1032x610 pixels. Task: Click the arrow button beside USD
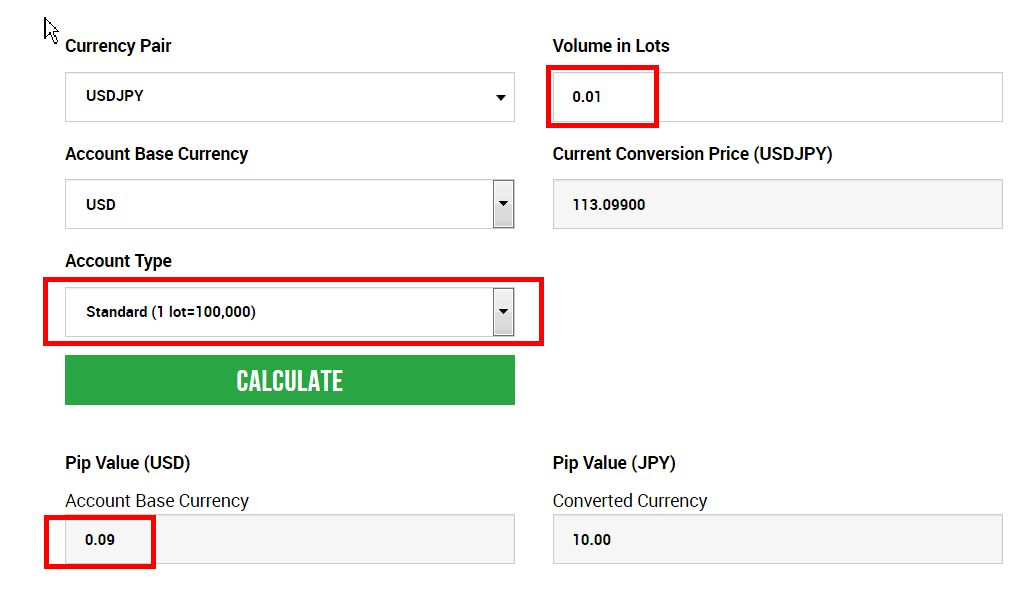503,204
